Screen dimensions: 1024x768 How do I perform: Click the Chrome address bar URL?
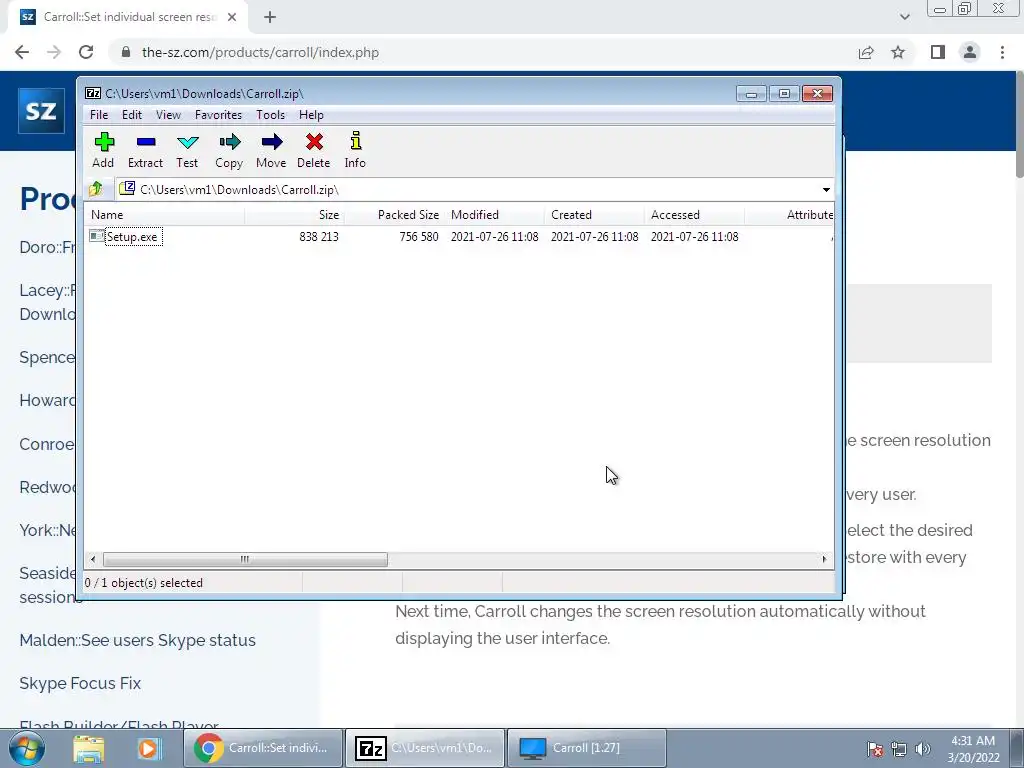coord(260,52)
